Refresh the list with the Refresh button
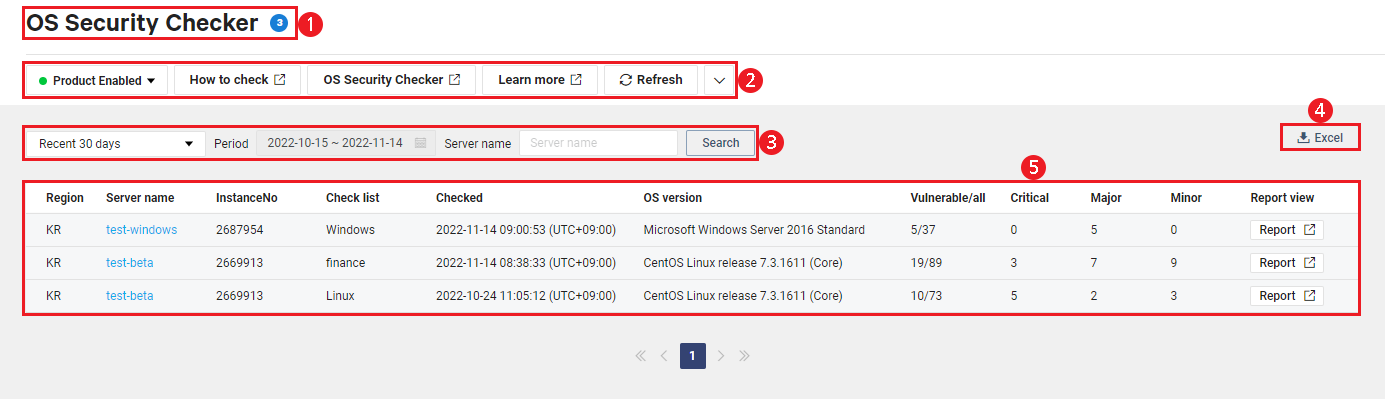The height and width of the screenshot is (399, 1385). (x=651, y=80)
